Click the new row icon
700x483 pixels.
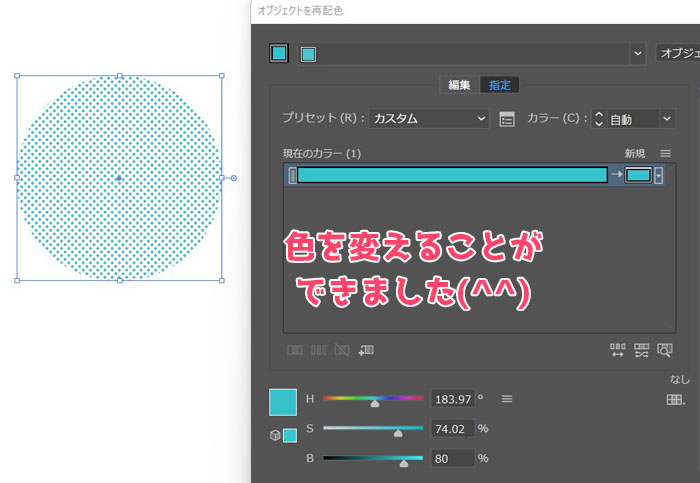click(366, 350)
